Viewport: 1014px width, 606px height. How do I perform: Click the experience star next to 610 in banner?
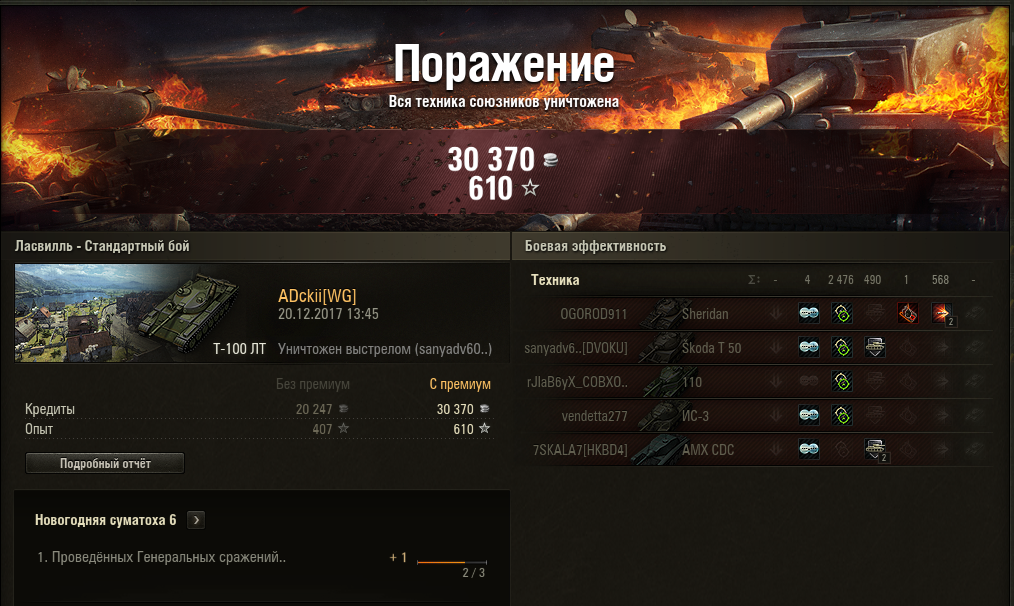tap(530, 188)
